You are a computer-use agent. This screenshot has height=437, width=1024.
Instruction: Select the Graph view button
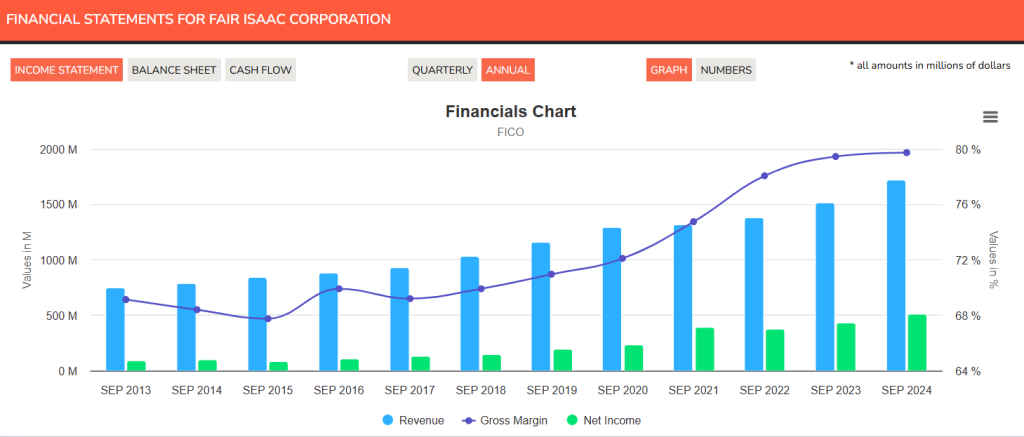[x=669, y=70]
